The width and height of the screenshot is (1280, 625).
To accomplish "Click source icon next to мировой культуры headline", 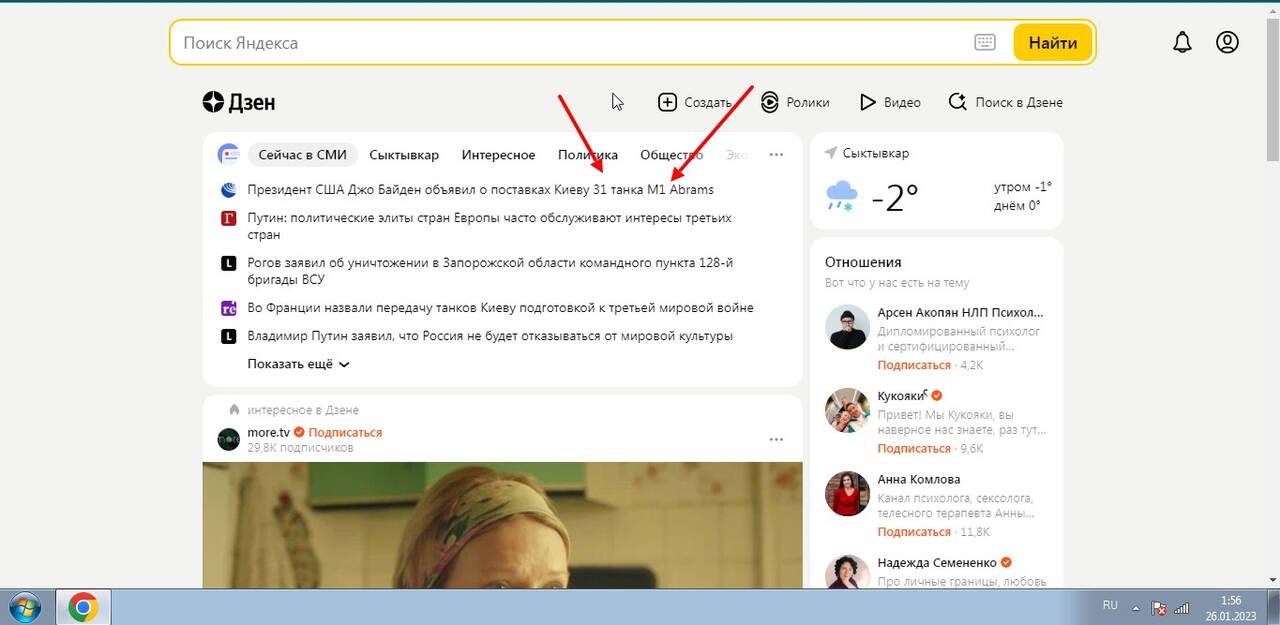I will pos(228,336).
